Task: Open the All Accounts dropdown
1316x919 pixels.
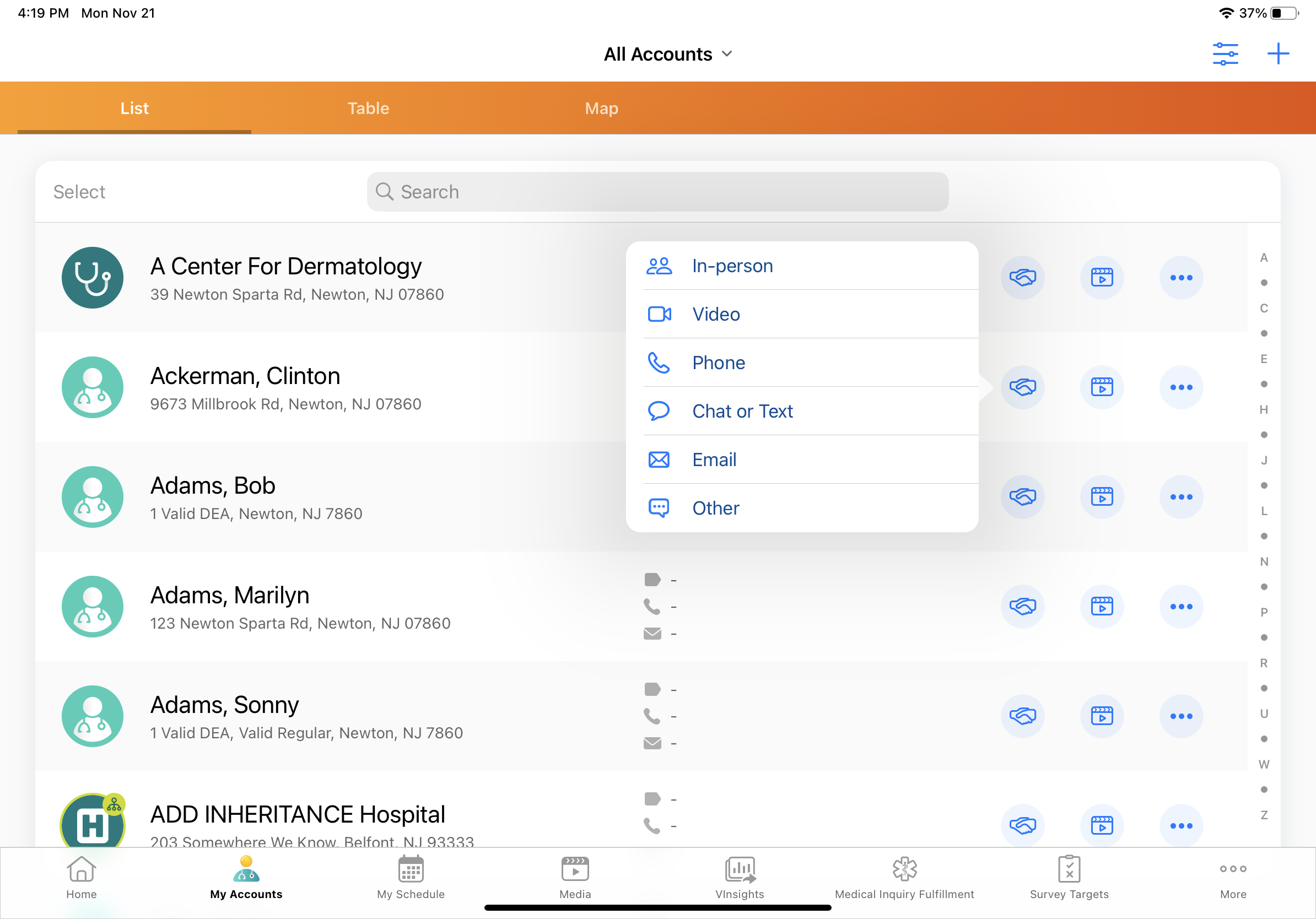Action: pyautogui.click(x=668, y=54)
